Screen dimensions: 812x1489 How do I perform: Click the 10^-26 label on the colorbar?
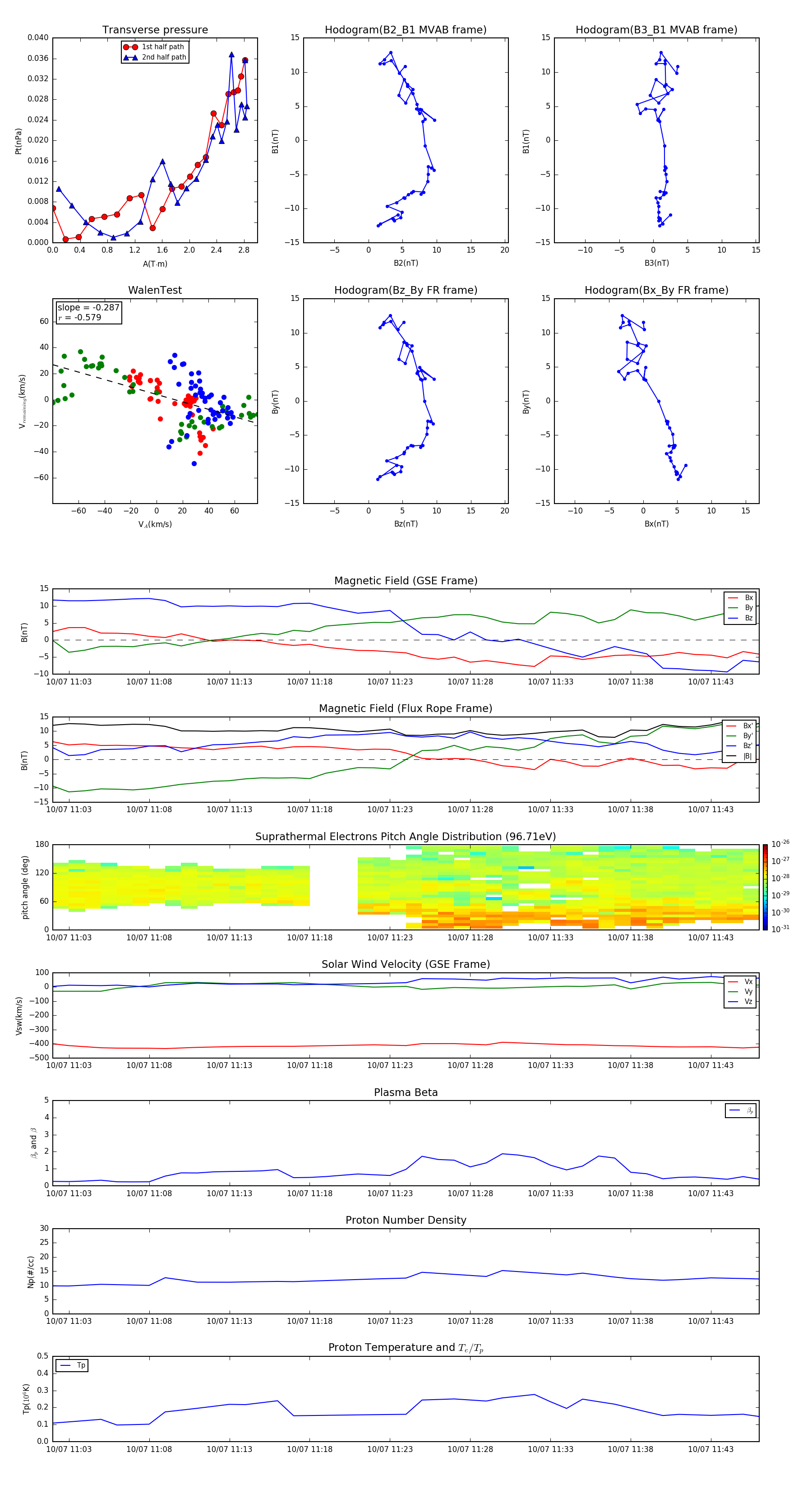780,844
